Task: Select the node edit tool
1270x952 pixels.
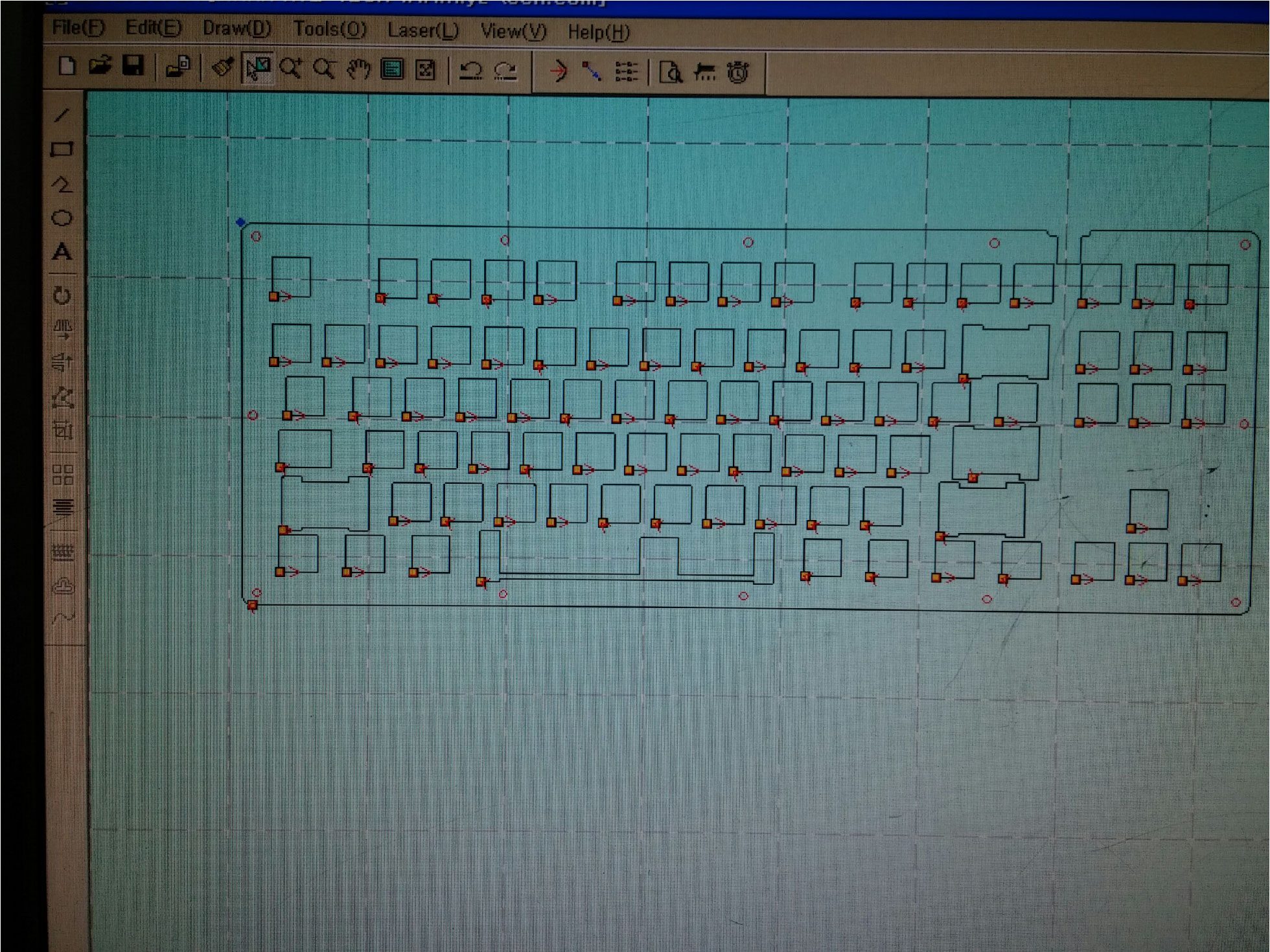Action: click(x=63, y=397)
